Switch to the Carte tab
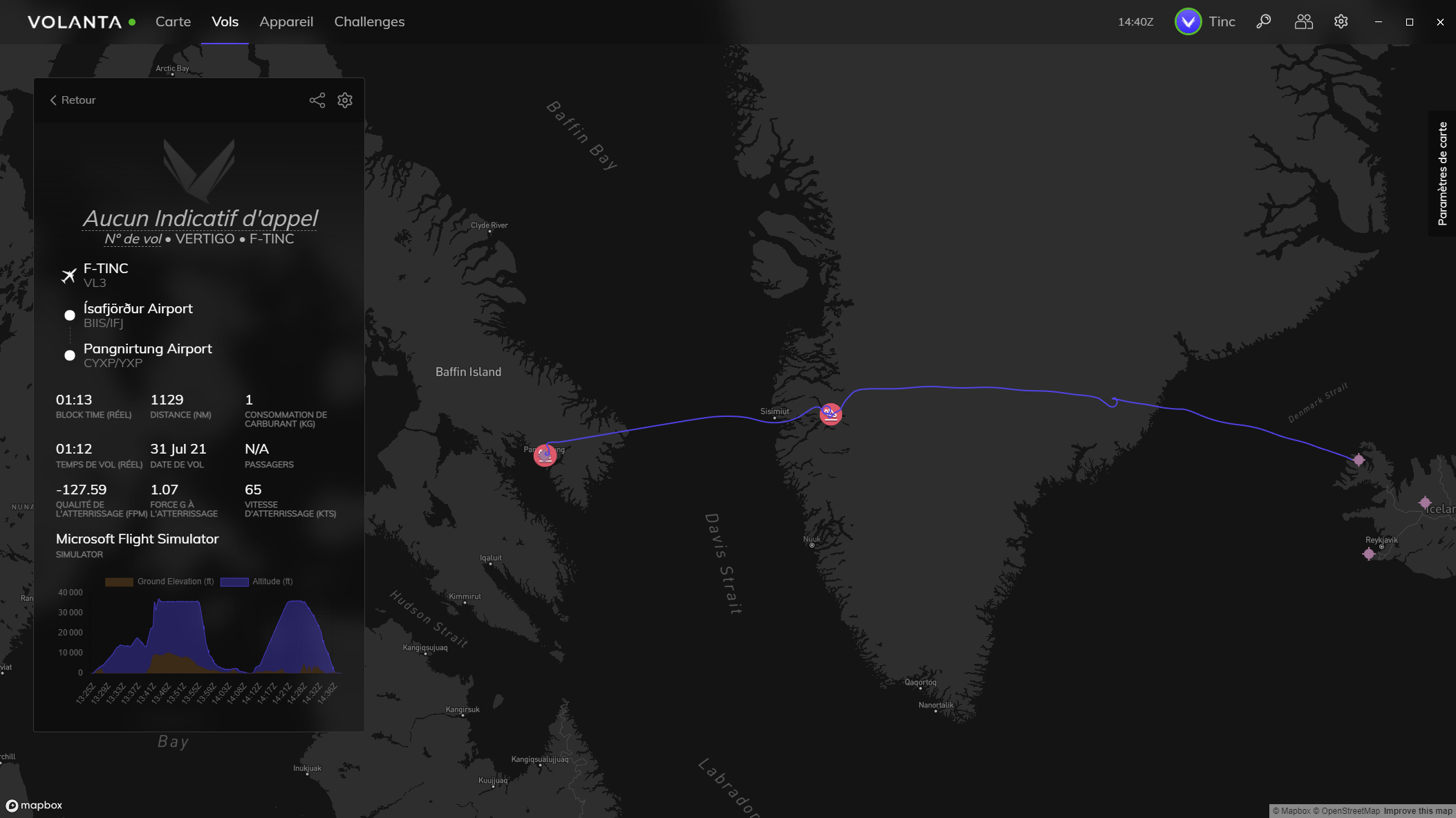Image resolution: width=1456 pixels, height=818 pixels. [x=173, y=21]
